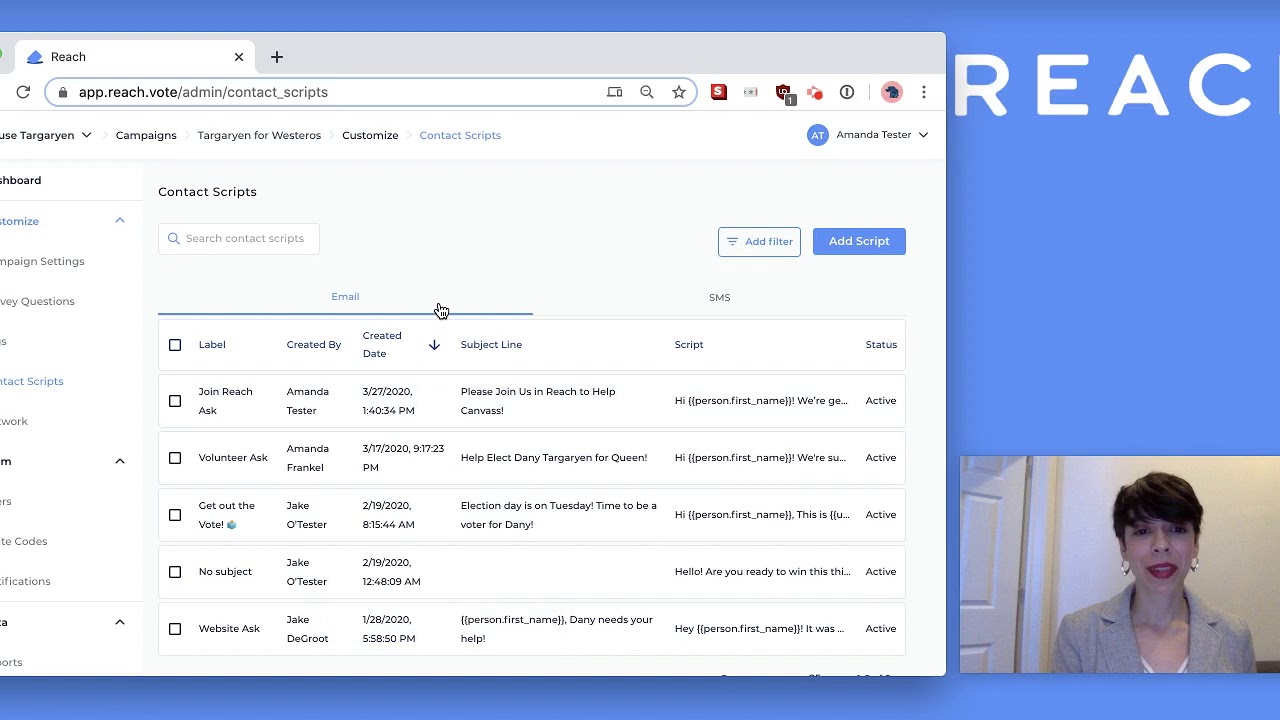The height and width of the screenshot is (720, 1280).
Task: Click 'Help Elect Dany Targaryen for Queen!' subject
Action: (554, 458)
